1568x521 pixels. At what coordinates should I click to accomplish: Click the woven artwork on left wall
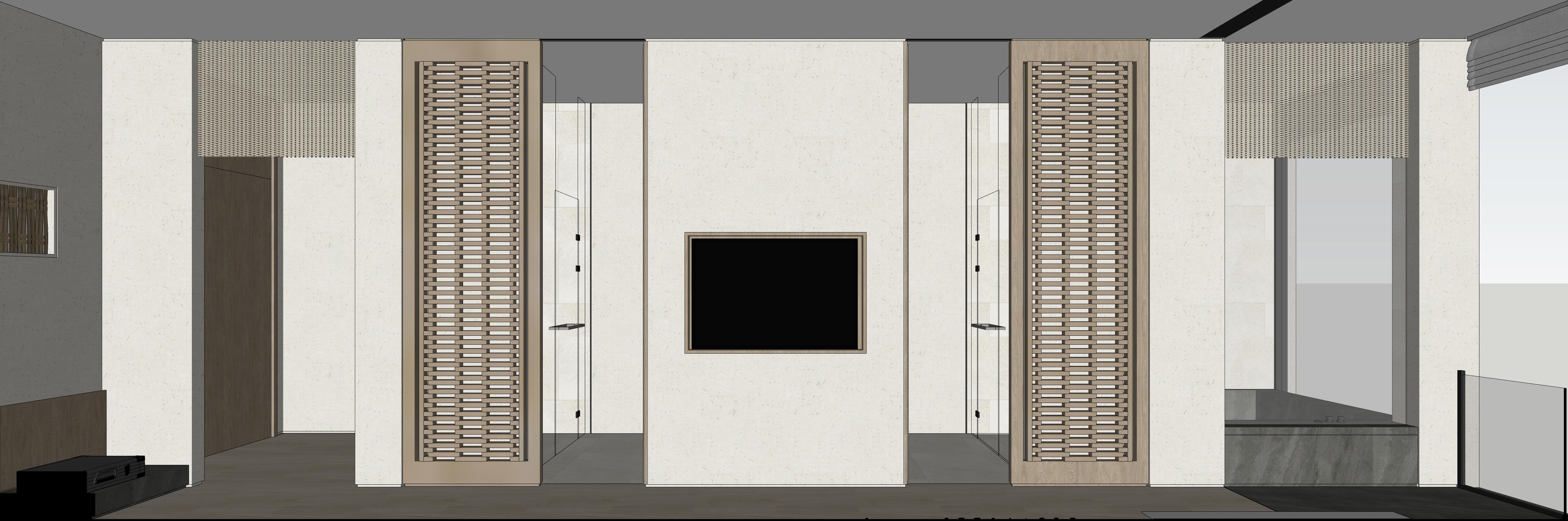24,219
